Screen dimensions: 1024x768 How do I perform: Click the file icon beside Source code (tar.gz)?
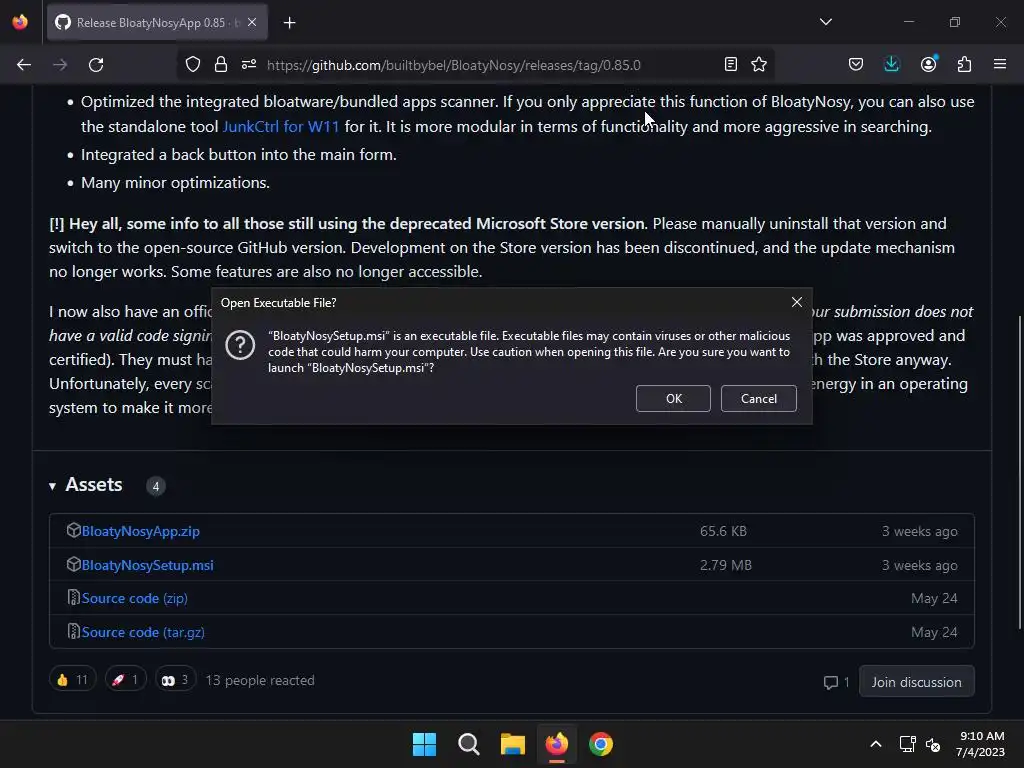pos(74,632)
